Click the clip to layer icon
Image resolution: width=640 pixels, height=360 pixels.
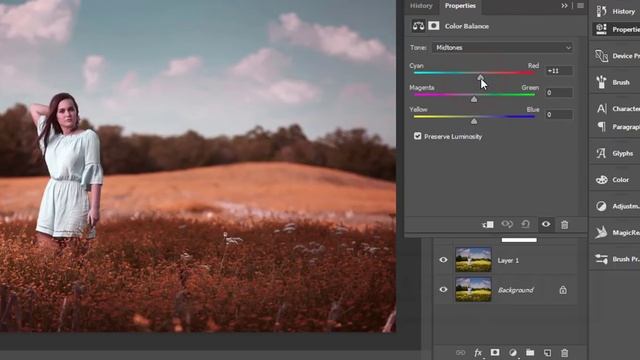coord(488,224)
